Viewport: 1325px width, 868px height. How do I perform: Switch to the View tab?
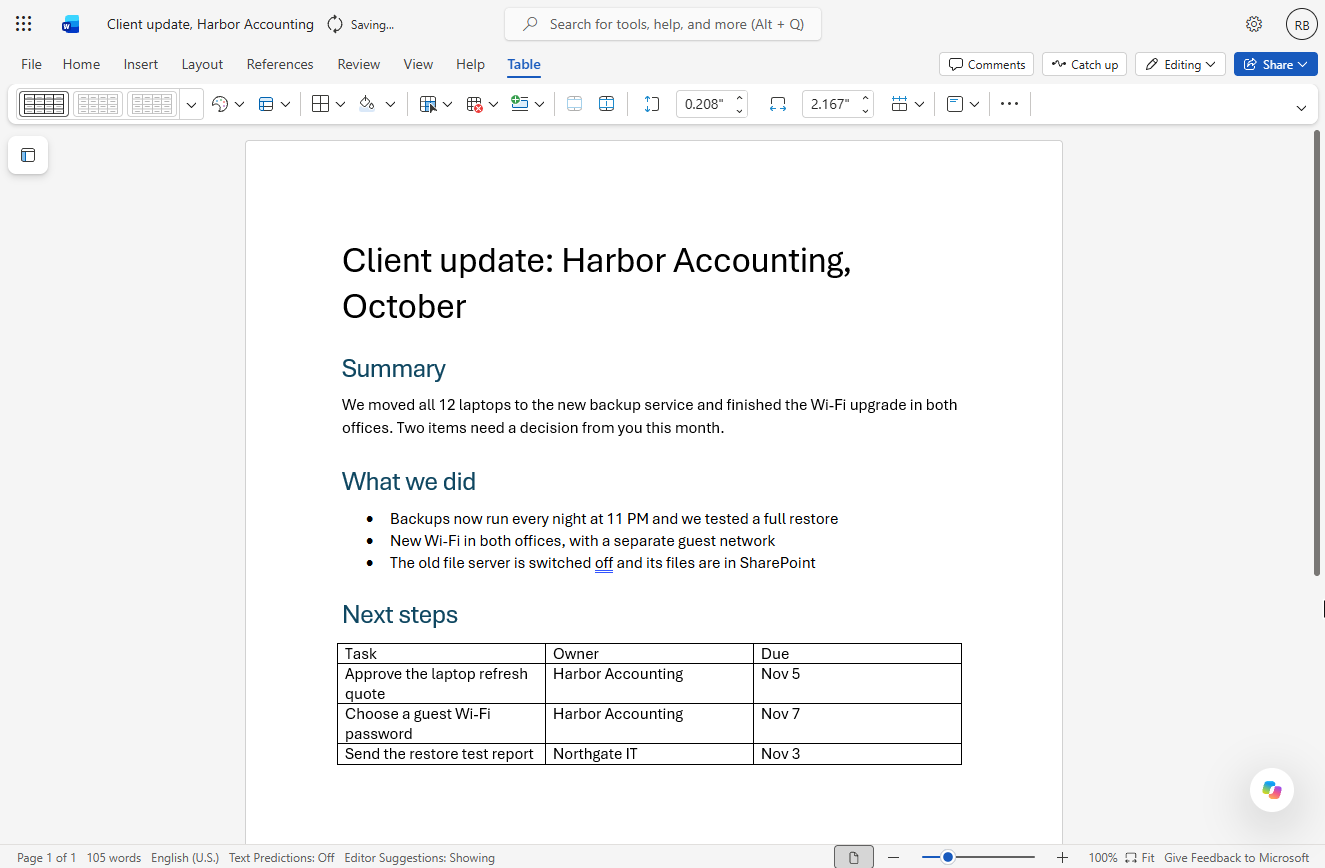point(418,64)
